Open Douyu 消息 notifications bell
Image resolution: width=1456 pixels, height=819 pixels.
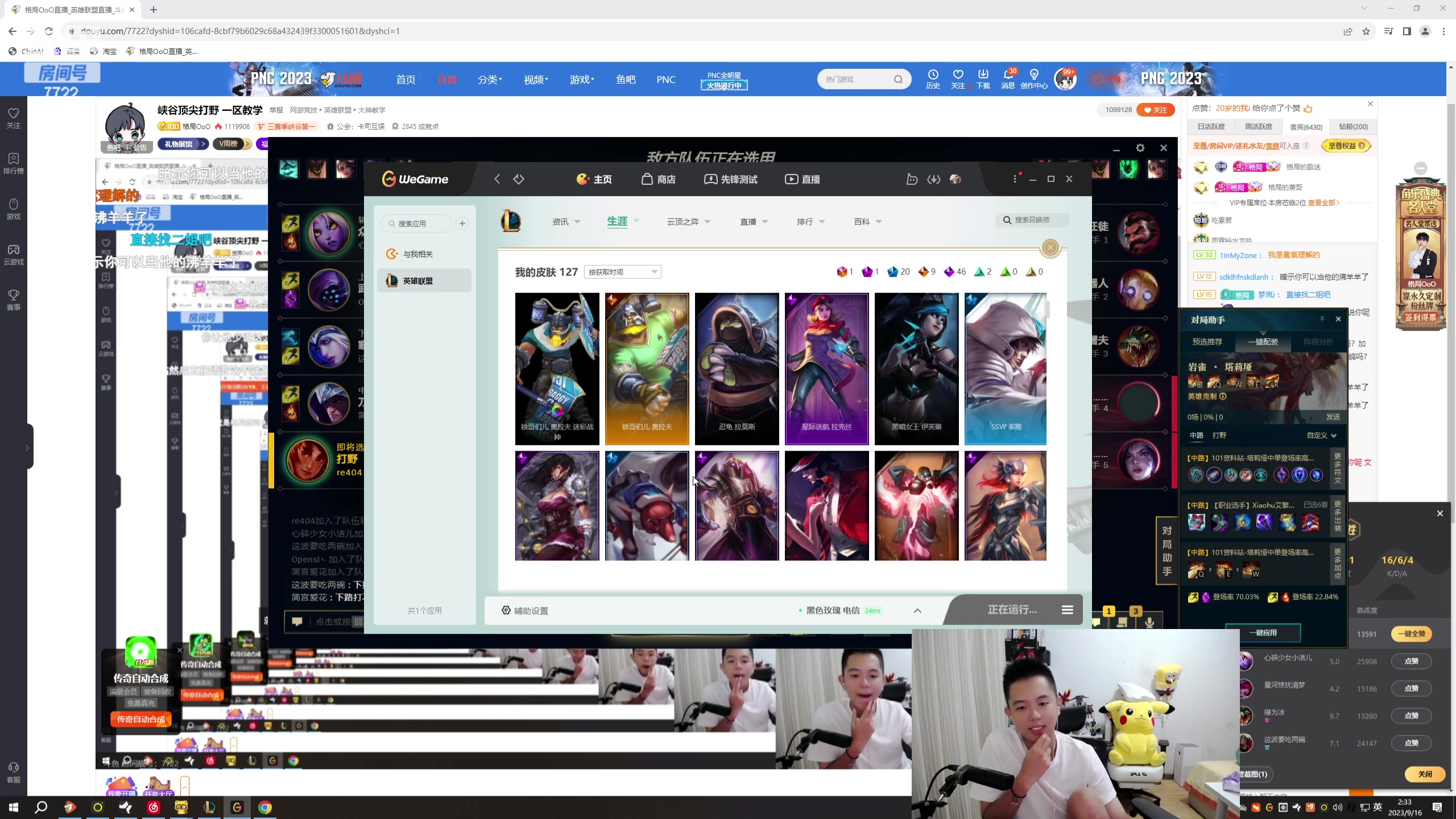1008,79
